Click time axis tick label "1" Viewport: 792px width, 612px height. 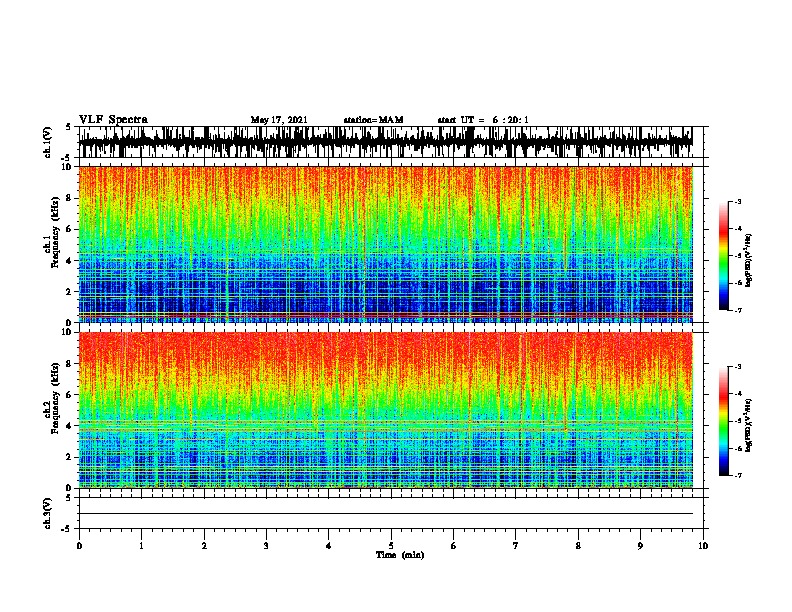click(x=141, y=545)
